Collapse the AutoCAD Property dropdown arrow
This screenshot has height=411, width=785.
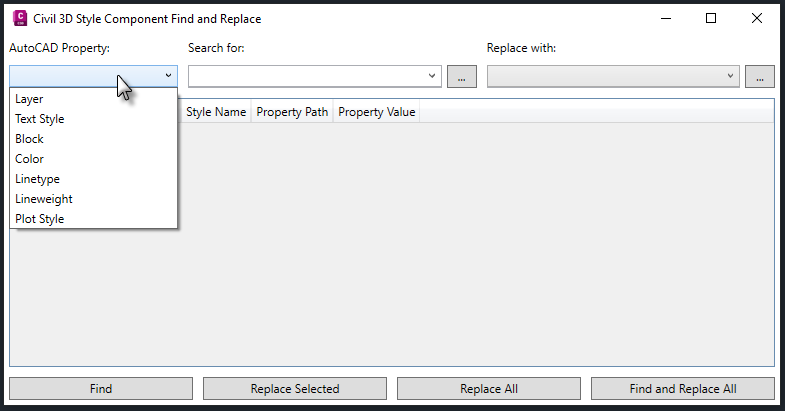click(168, 75)
